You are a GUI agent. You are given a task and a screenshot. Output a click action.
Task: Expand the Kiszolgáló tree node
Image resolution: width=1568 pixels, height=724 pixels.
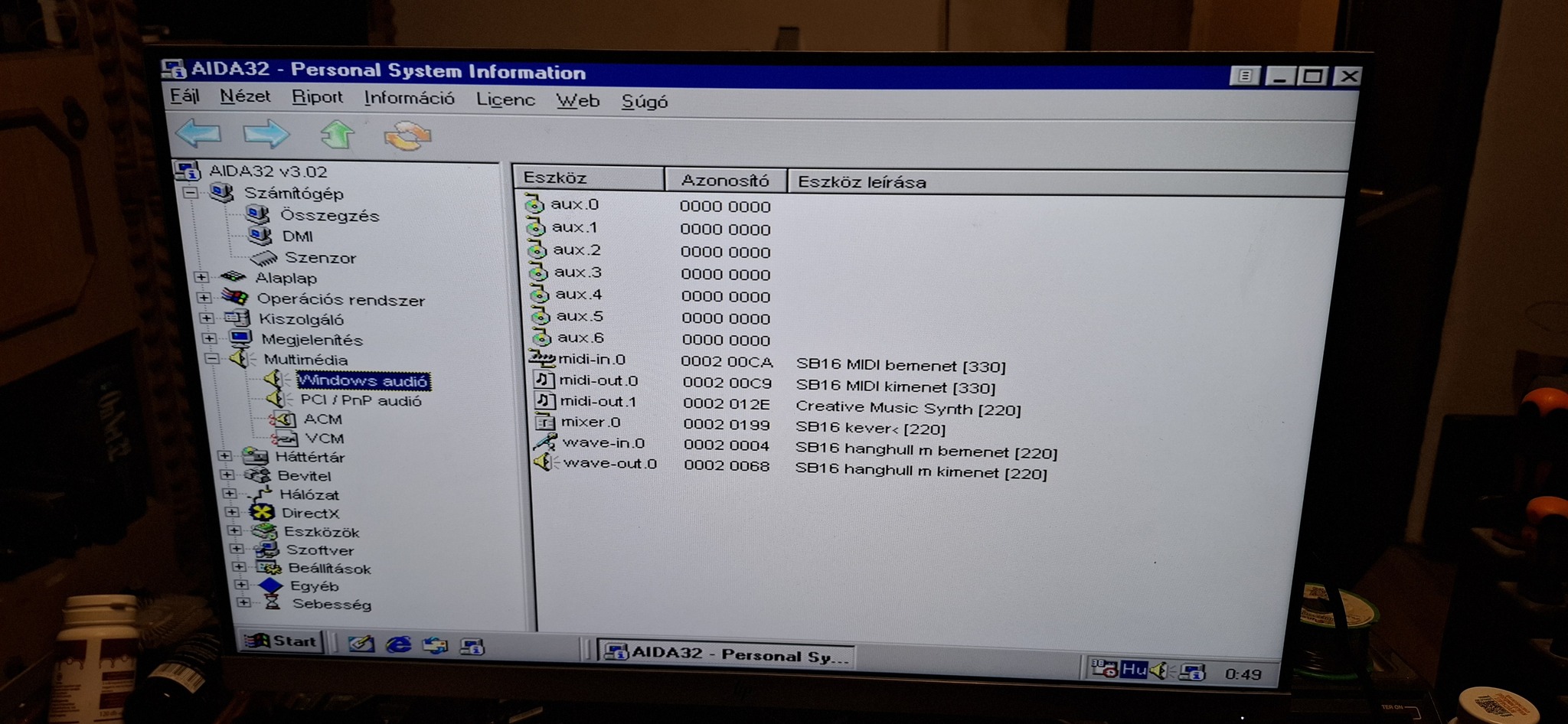(207, 318)
